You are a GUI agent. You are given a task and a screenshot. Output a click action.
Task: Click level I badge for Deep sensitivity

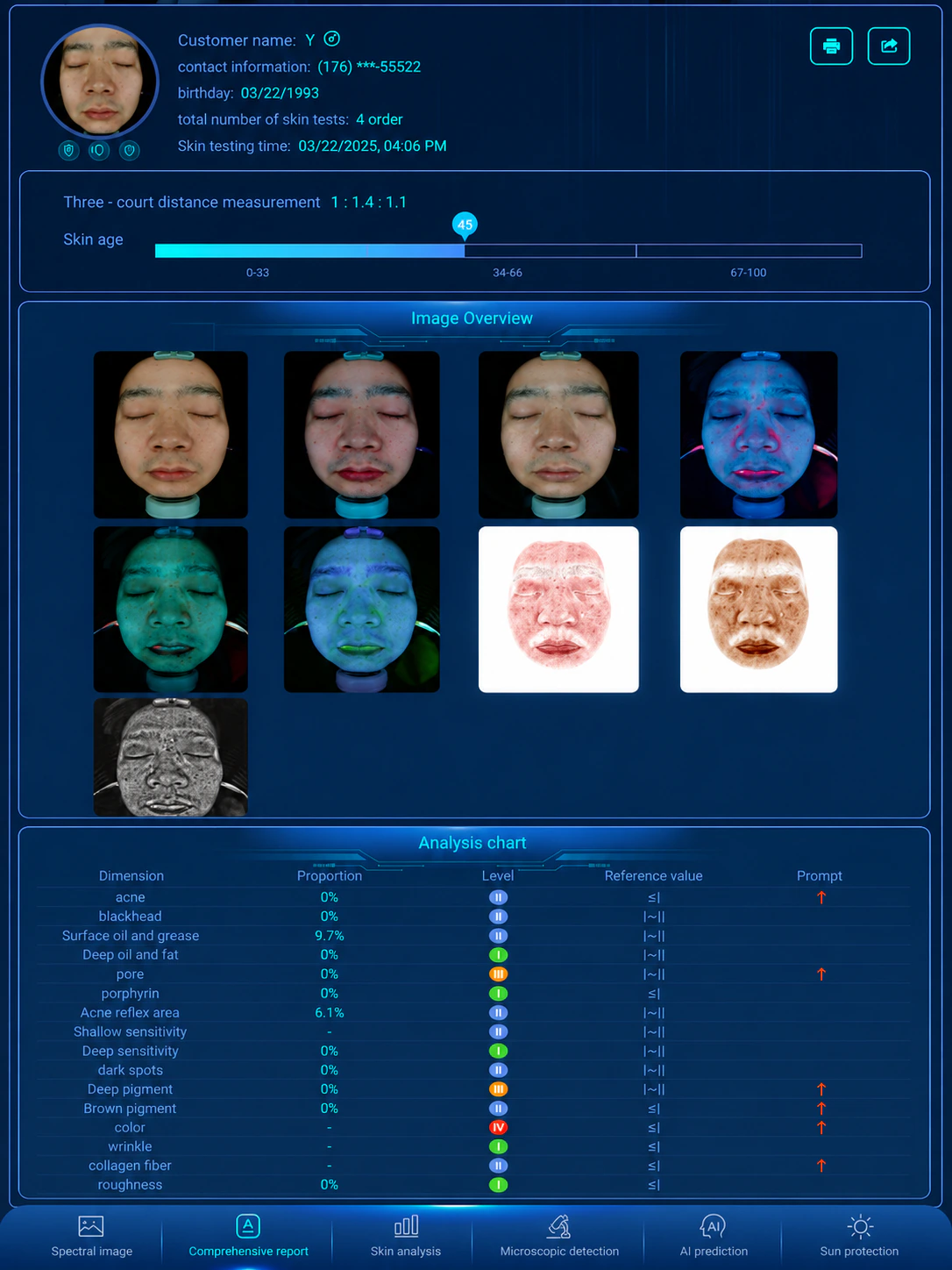click(498, 1051)
